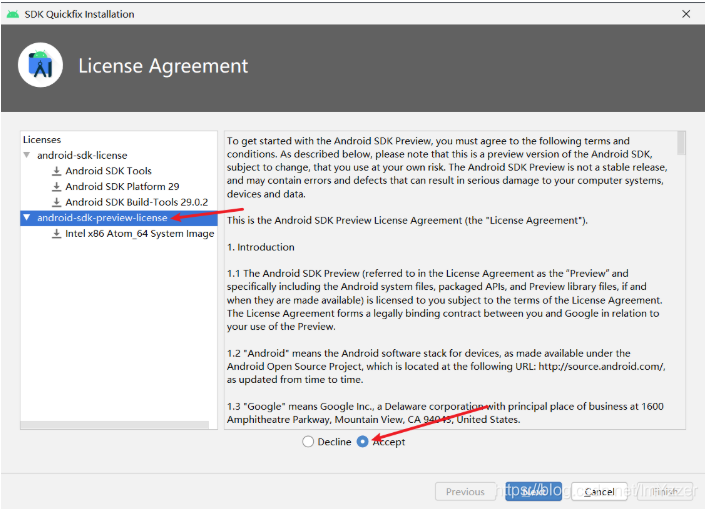
Task: Select the Decline radio button
Action: 308,441
